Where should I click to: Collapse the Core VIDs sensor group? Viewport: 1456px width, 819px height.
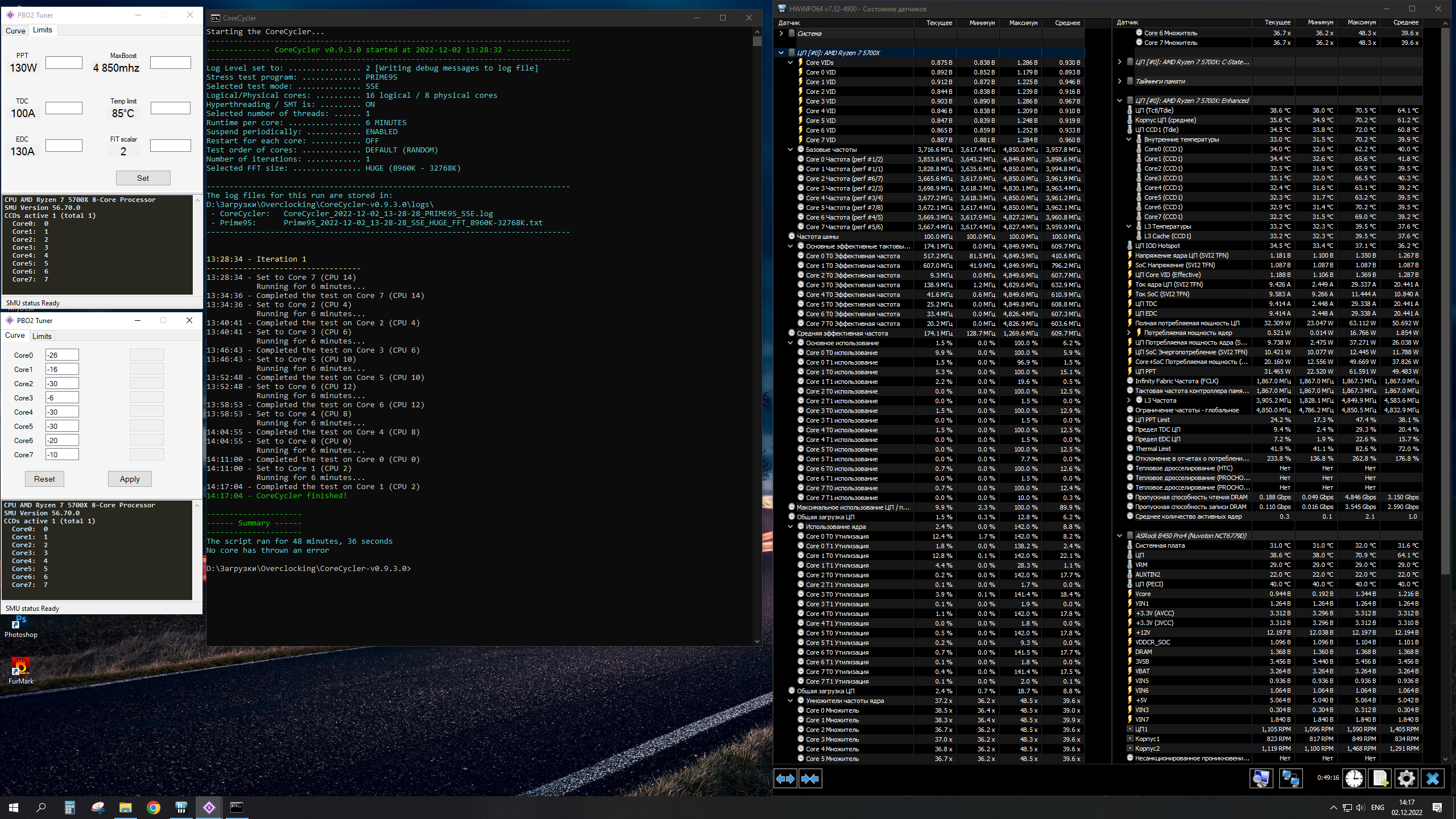point(790,63)
